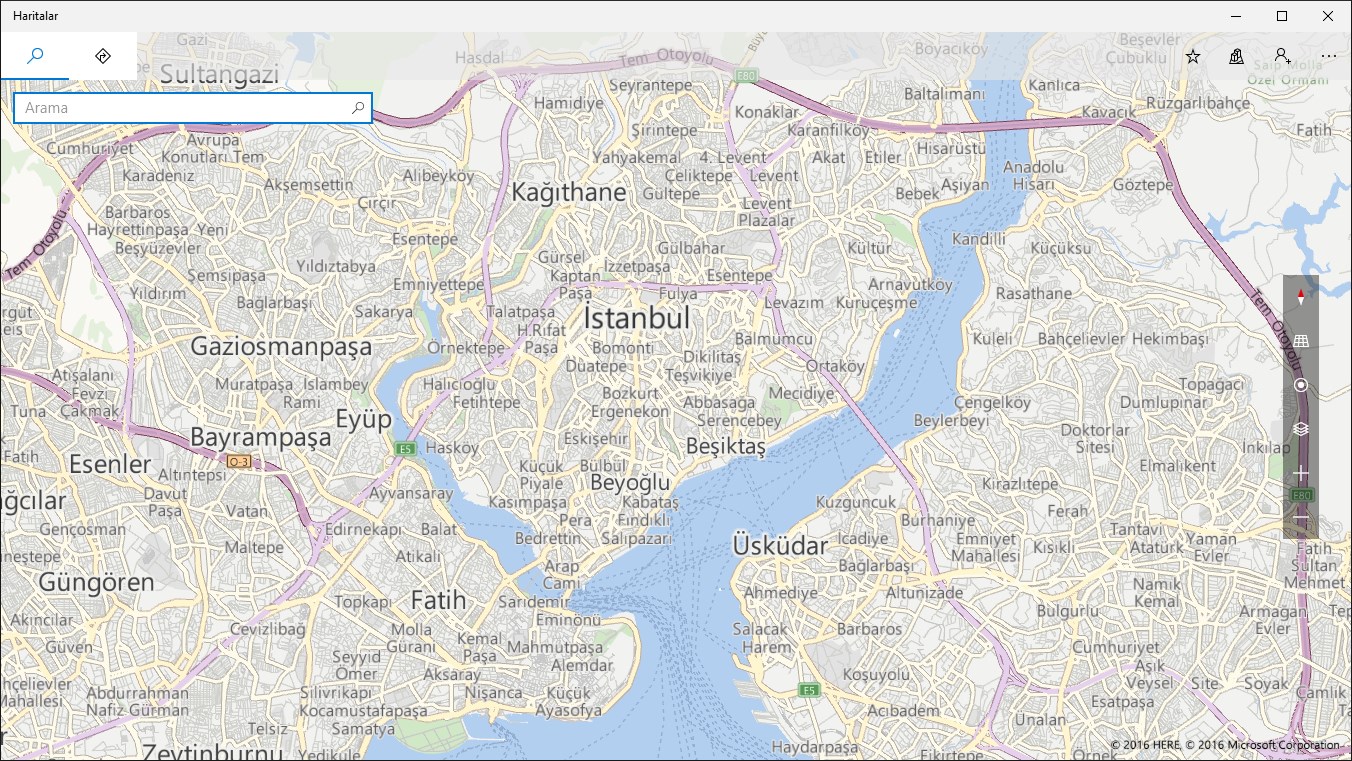Click the Hasköy neighborhood label
Image resolution: width=1352 pixels, height=761 pixels.
pos(452,448)
